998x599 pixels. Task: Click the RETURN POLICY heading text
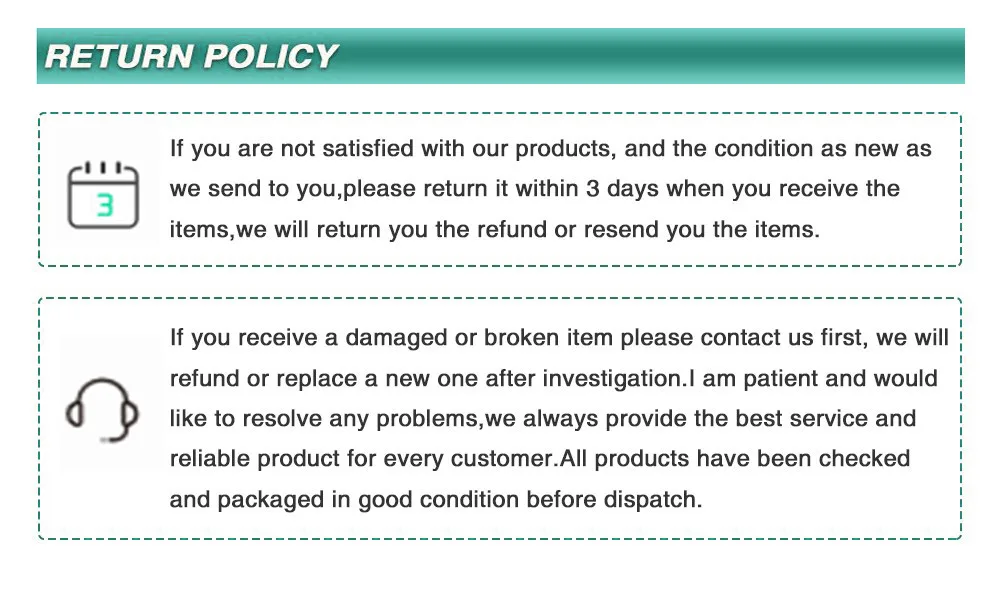[191, 56]
